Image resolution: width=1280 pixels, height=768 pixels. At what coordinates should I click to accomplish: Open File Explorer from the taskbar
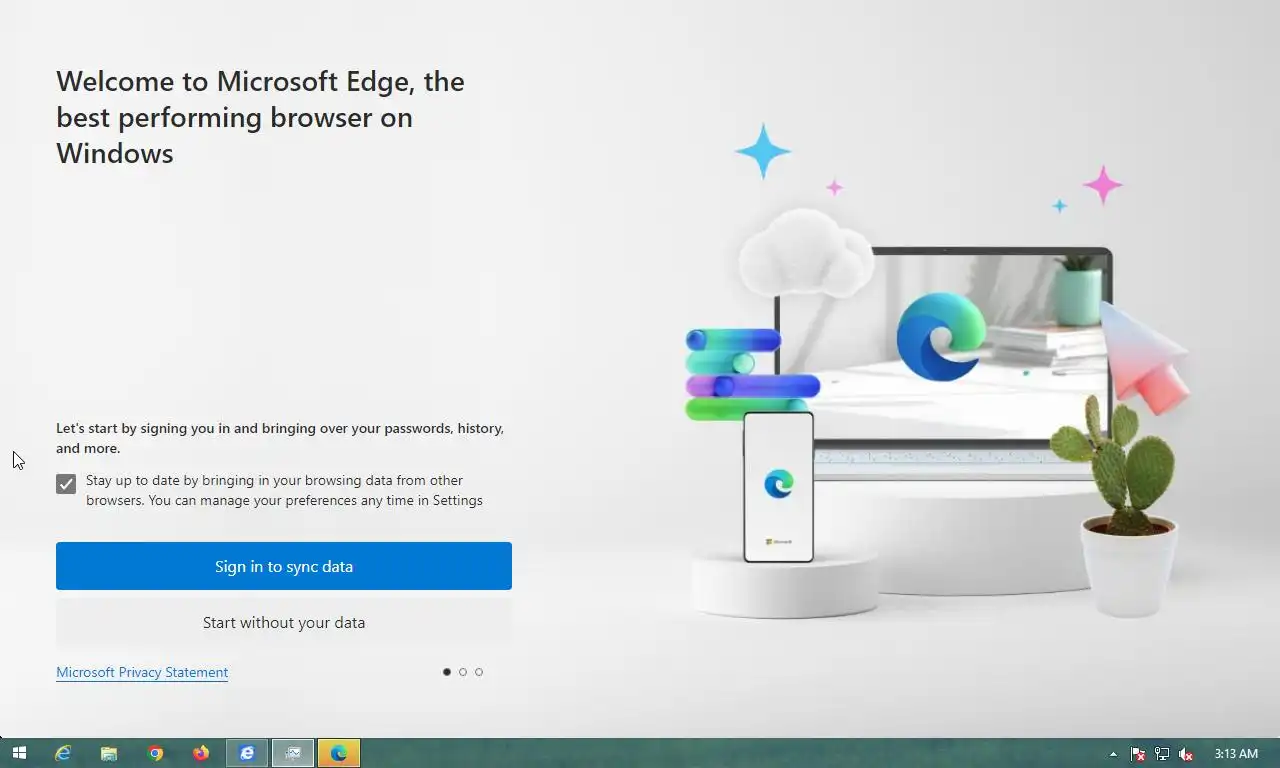click(109, 753)
